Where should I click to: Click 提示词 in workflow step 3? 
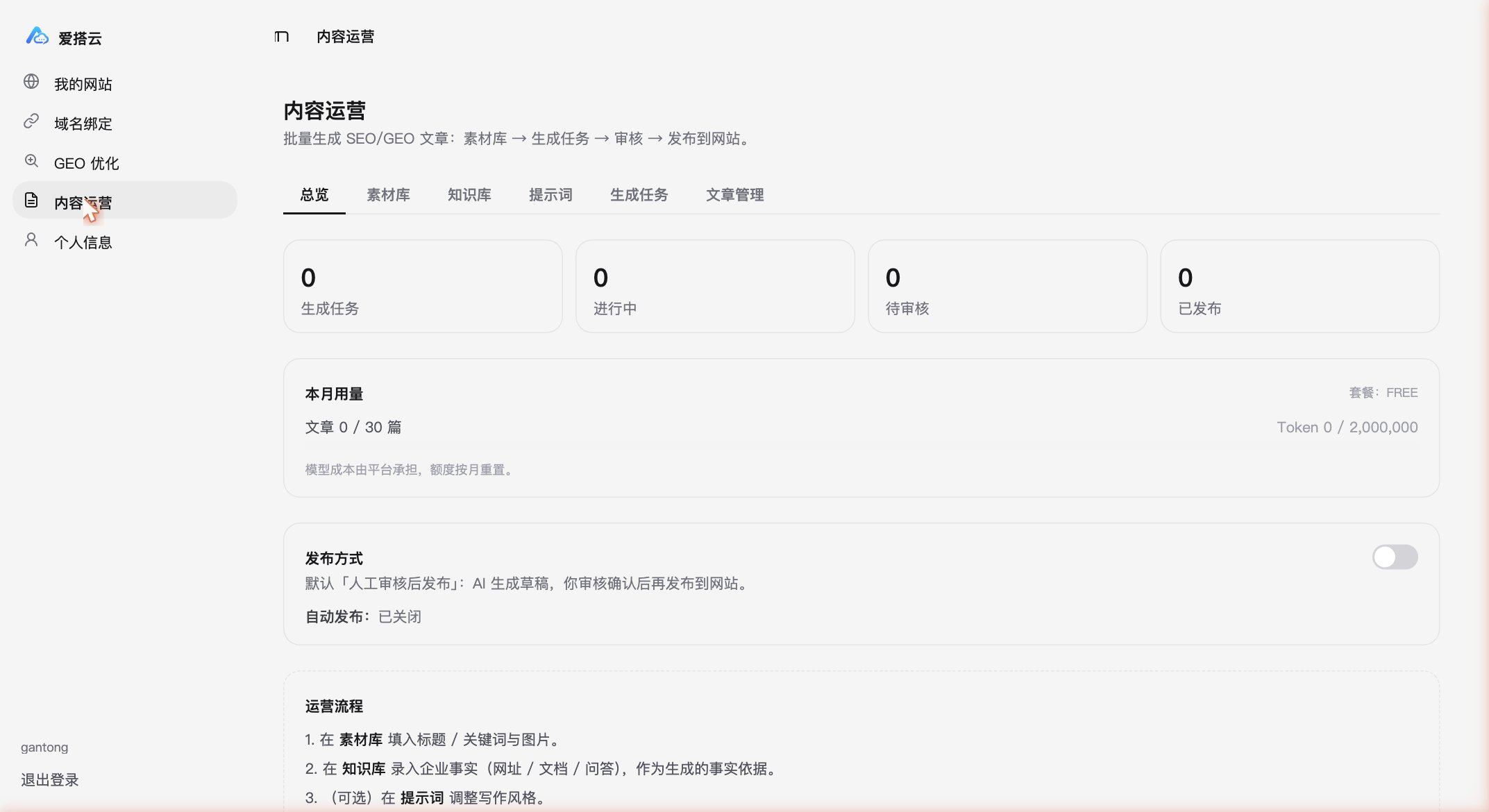pos(422,798)
